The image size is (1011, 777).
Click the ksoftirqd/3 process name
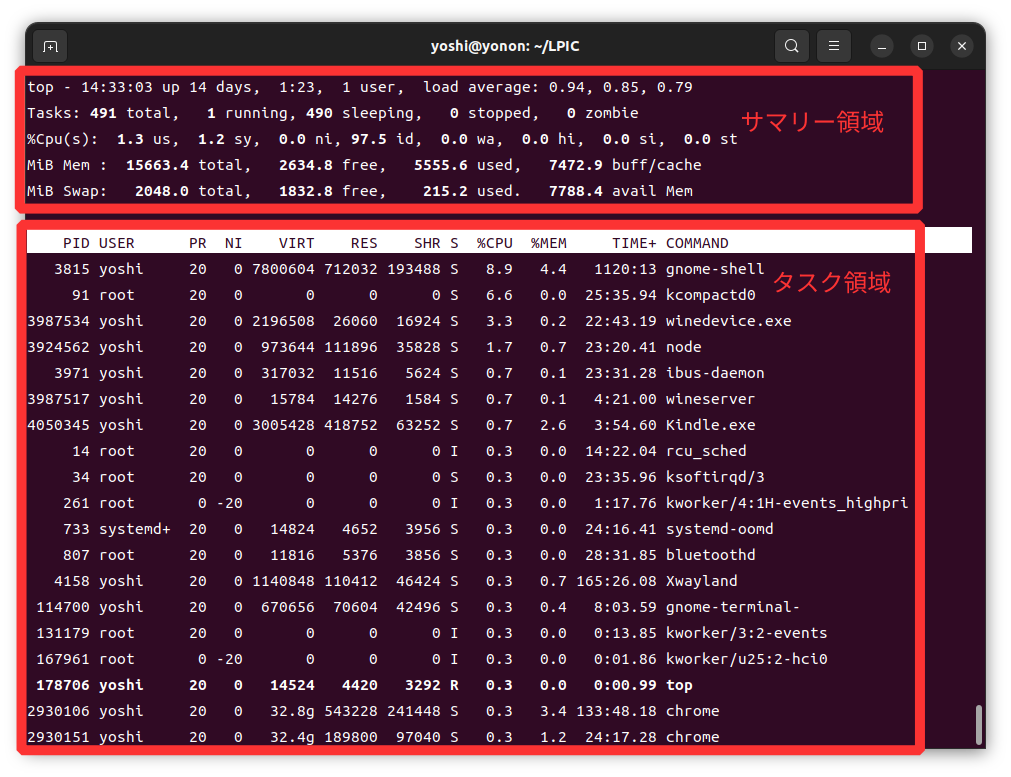point(715,477)
